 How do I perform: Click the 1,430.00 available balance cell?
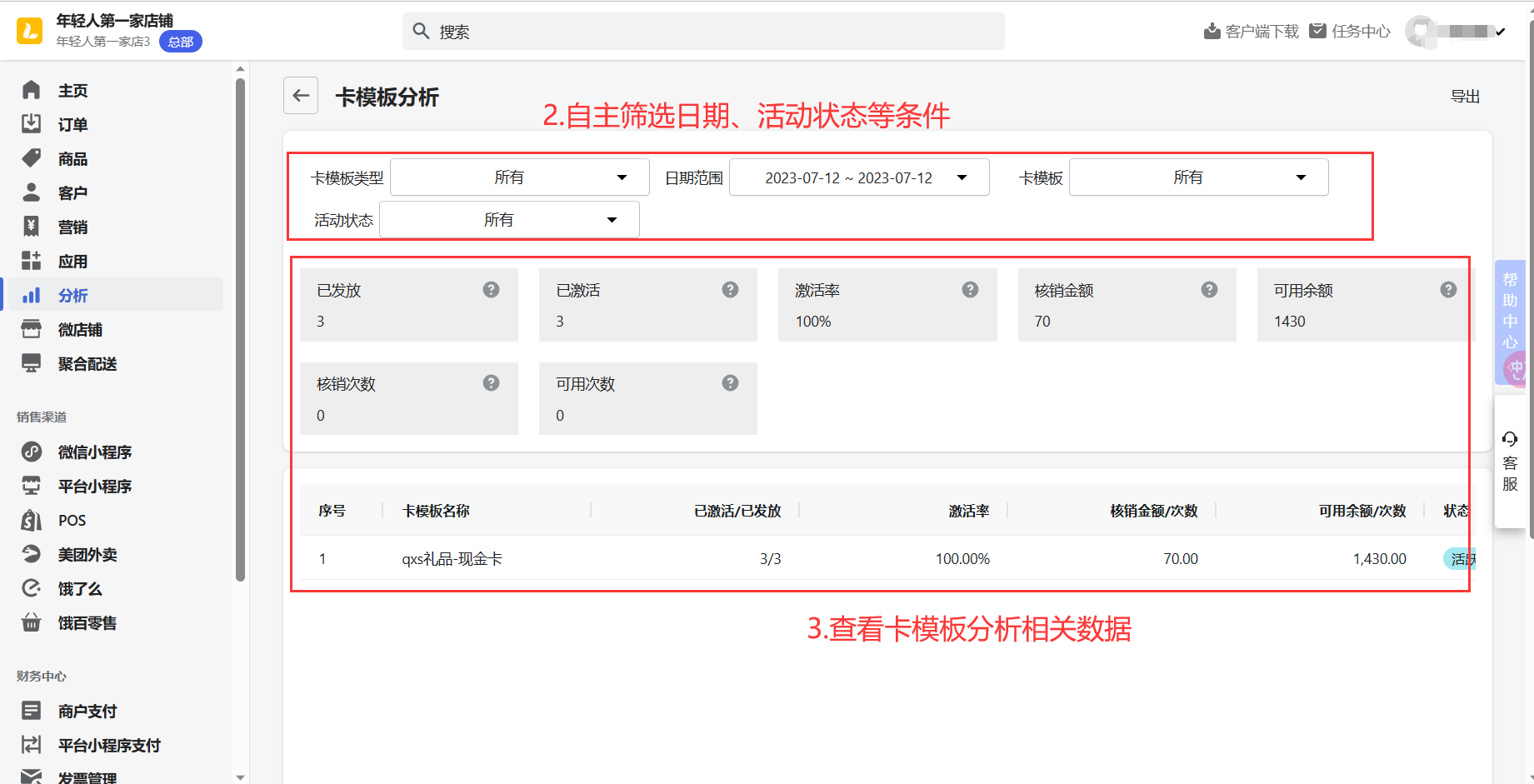[x=1380, y=559]
